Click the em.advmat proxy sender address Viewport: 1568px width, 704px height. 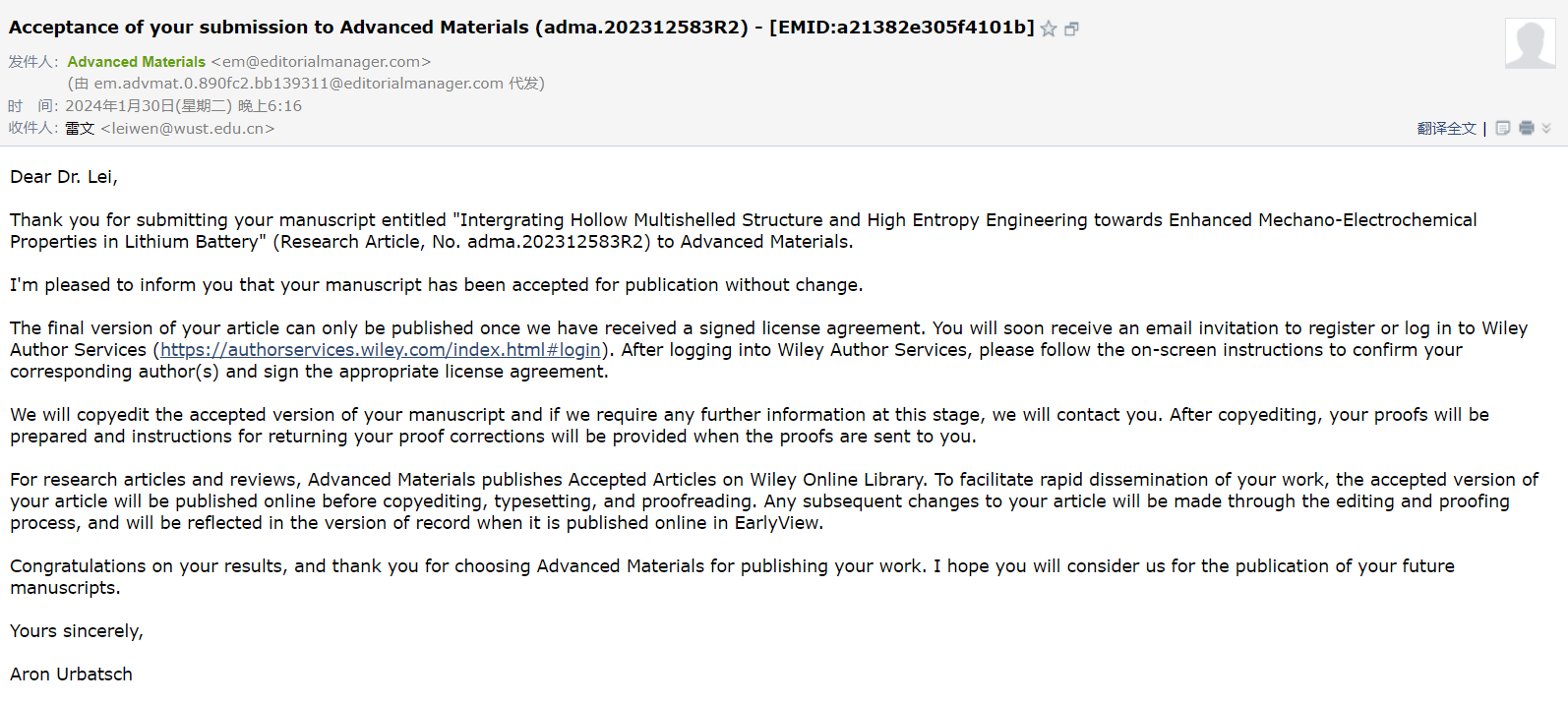299,84
